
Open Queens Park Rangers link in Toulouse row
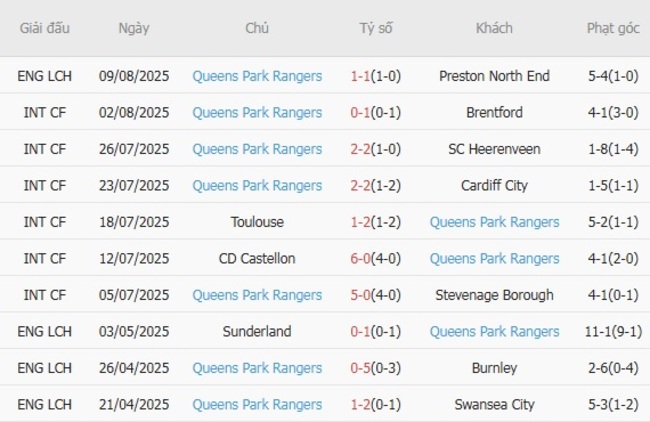click(494, 222)
